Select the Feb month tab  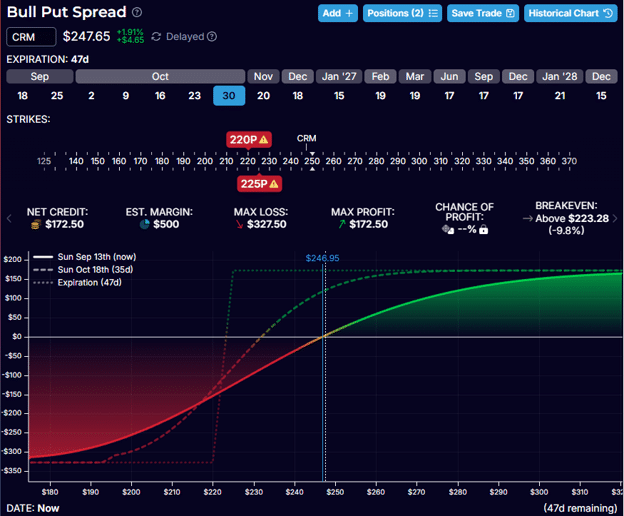click(380, 76)
